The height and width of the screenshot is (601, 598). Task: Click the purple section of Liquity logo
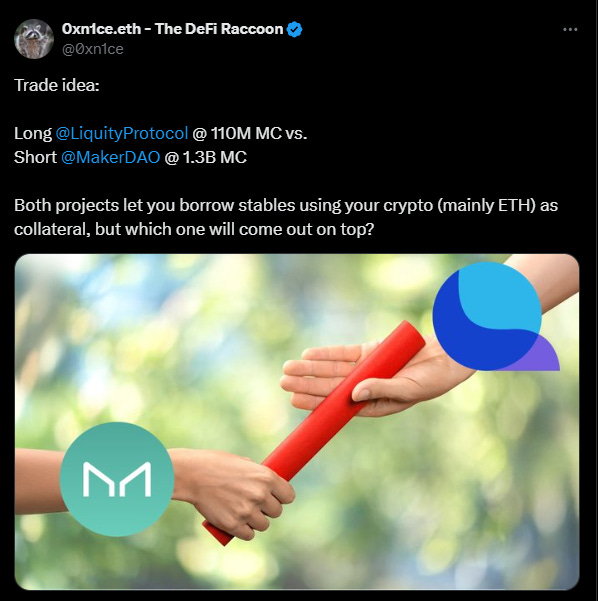click(x=546, y=355)
